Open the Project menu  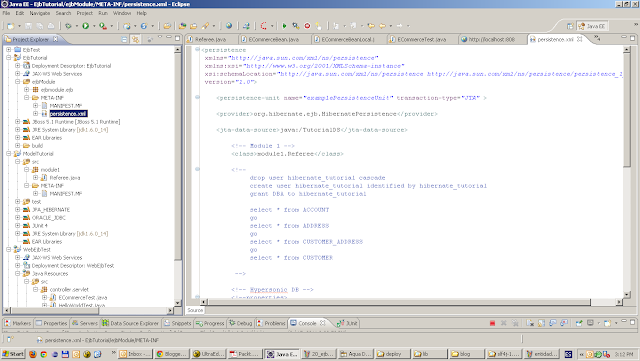pos(84,13)
